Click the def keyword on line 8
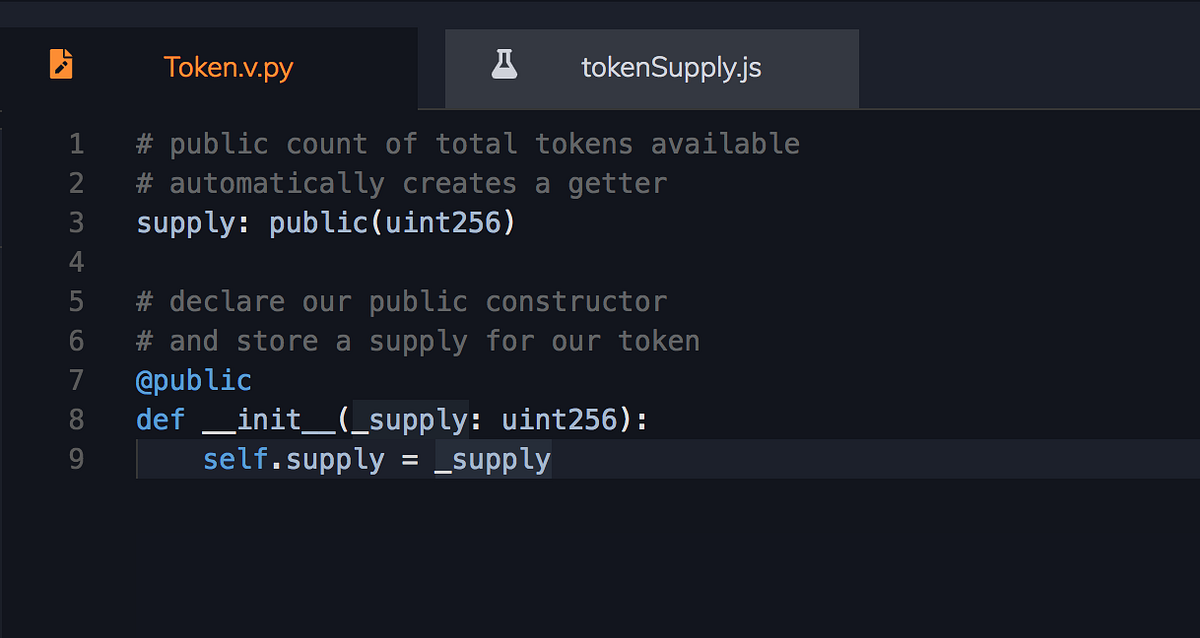Viewport: 1200px width, 638px height. click(160, 419)
